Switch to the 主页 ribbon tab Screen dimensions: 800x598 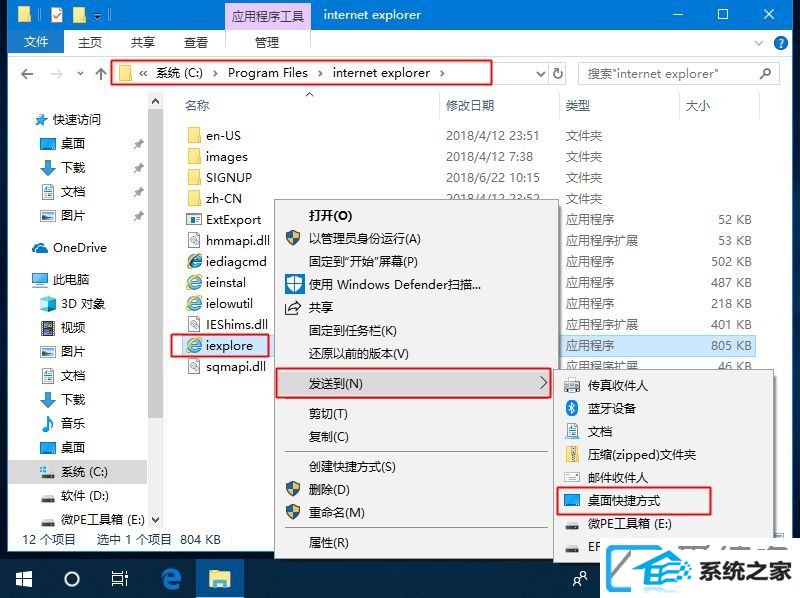[x=90, y=42]
